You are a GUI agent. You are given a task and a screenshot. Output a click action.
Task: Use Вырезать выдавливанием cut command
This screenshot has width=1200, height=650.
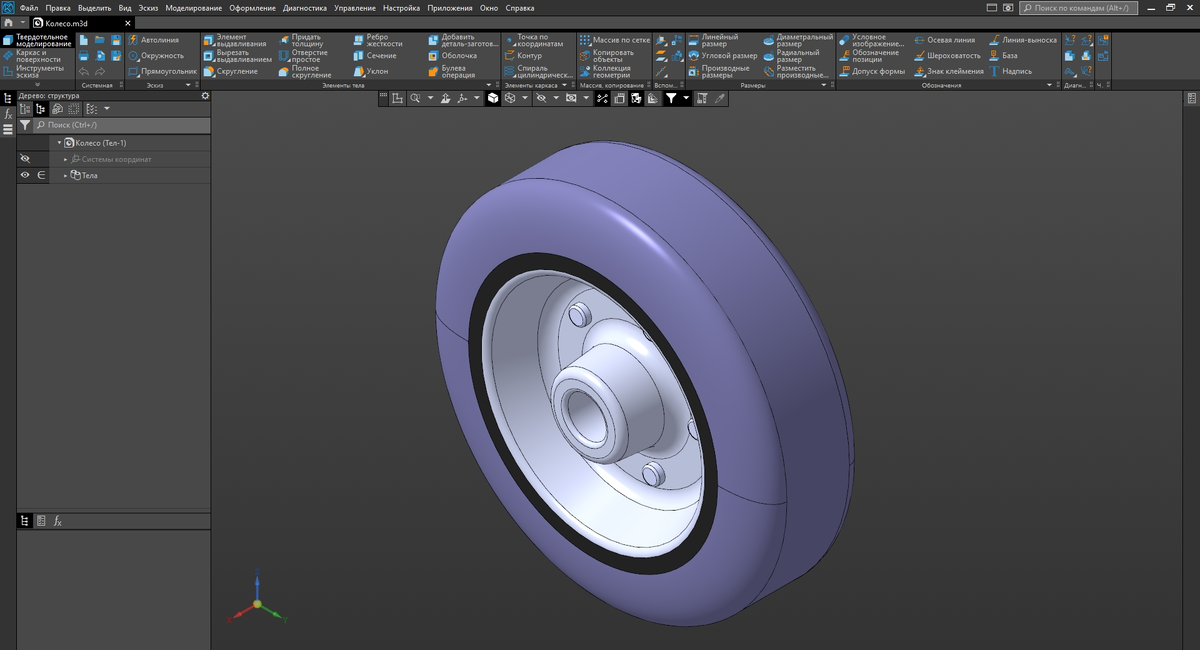[x=237, y=56]
